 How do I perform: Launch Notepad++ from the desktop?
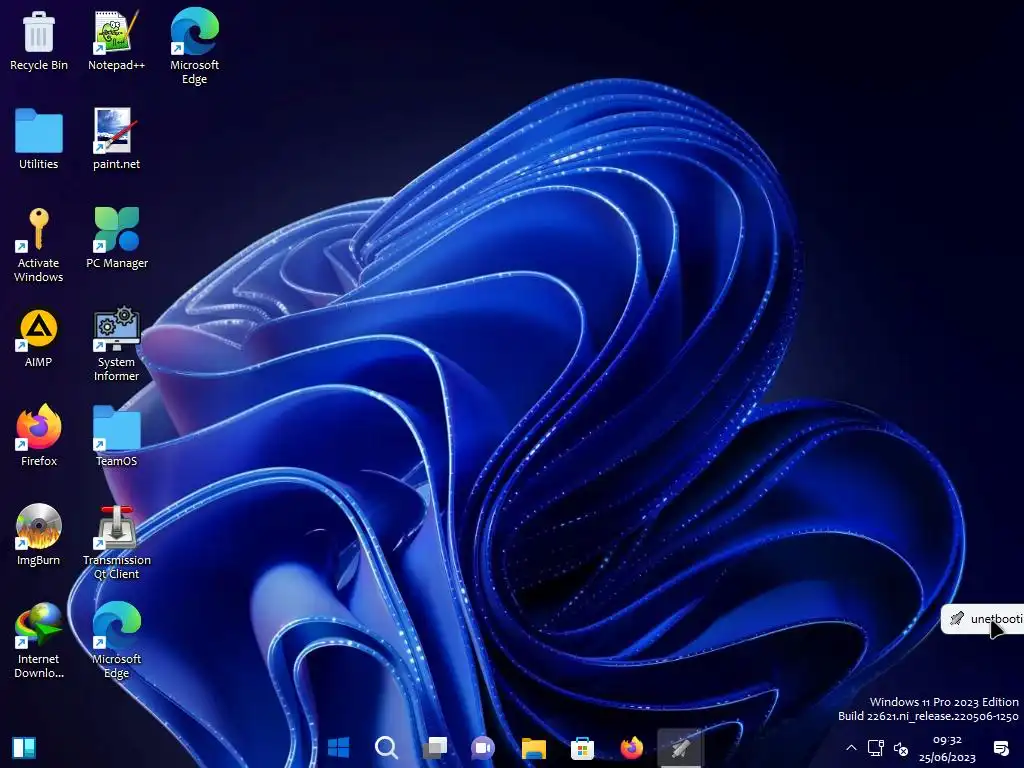tap(116, 41)
